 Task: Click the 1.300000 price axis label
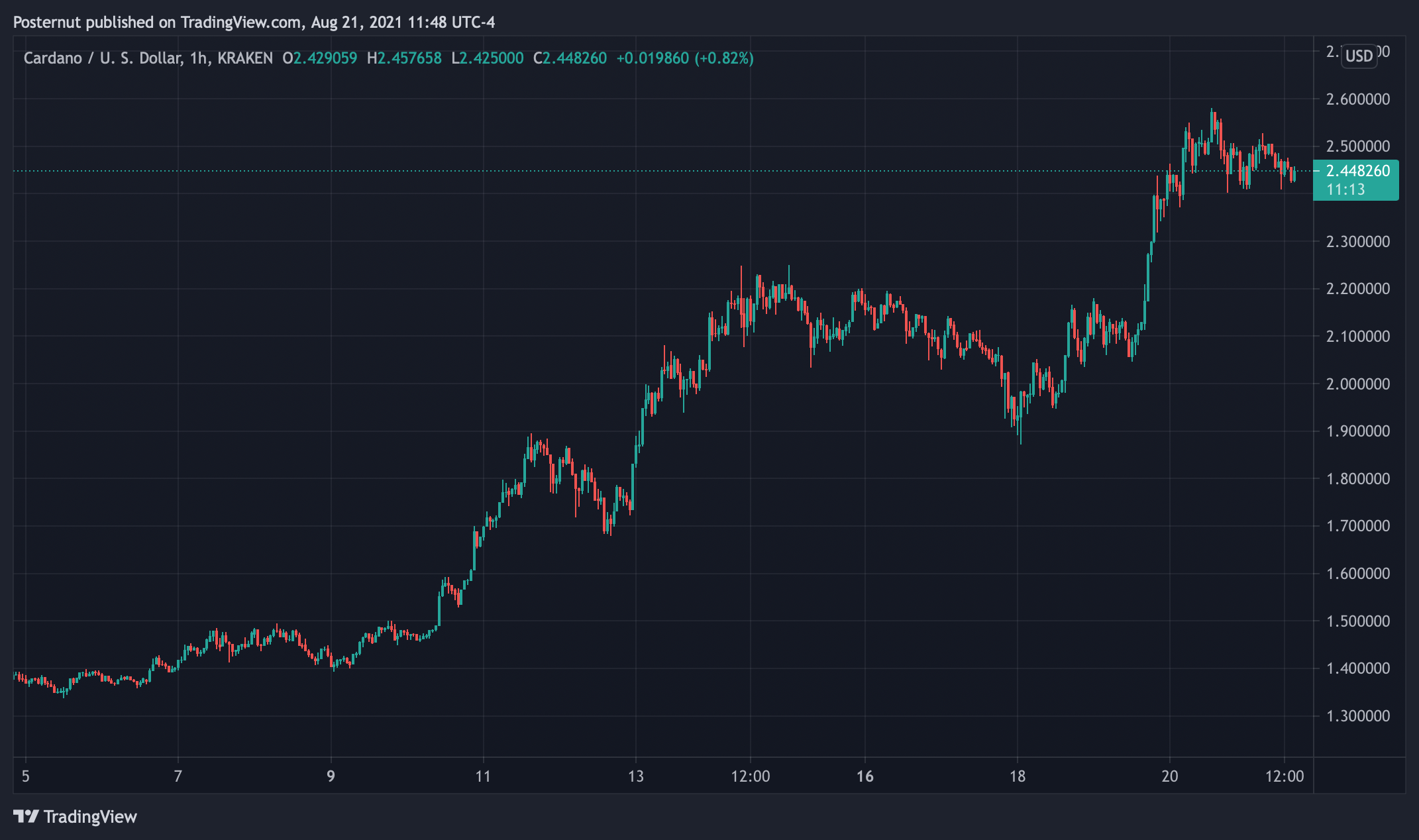coord(1358,716)
